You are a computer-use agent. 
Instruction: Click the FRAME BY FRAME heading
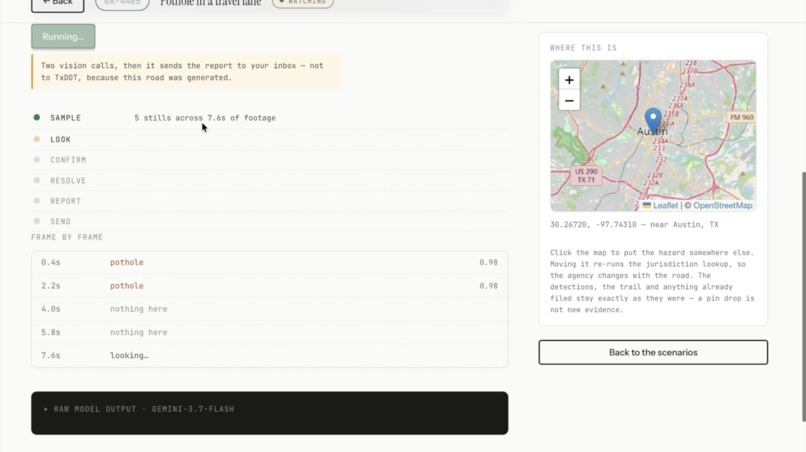click(67, 237)
